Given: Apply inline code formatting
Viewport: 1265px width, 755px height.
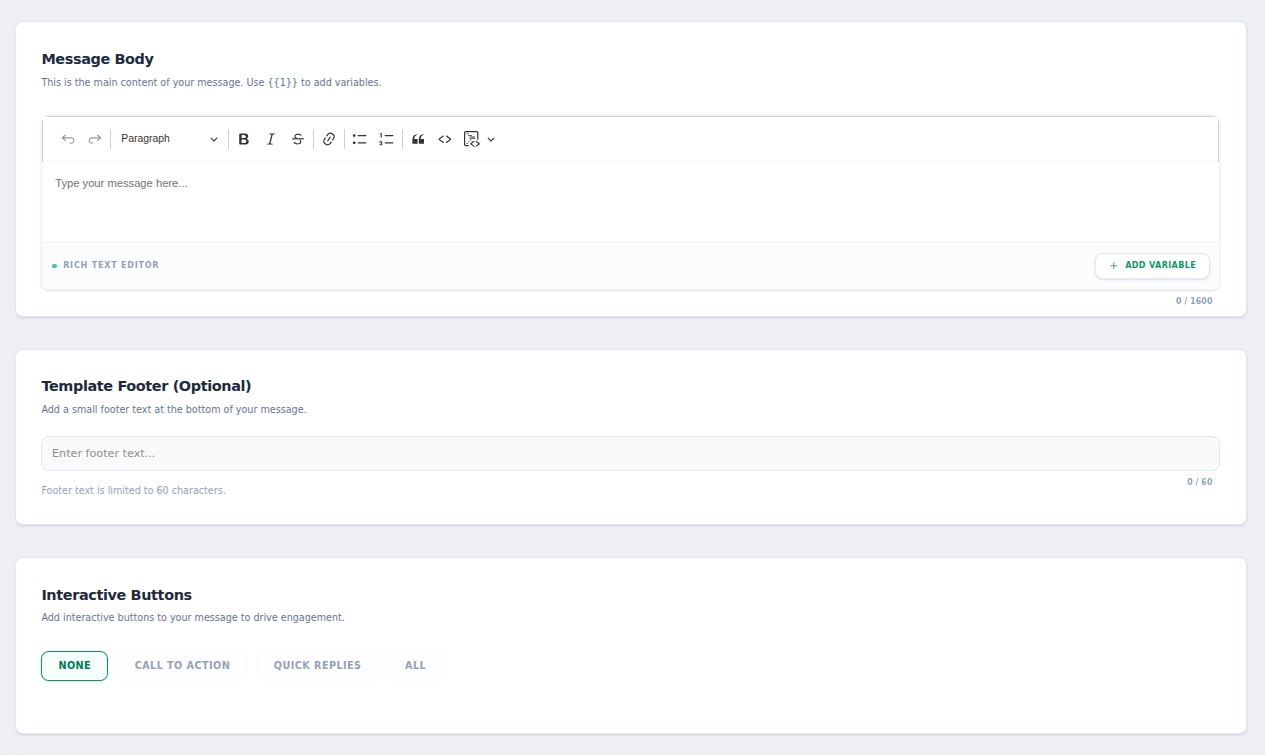Looking at the screenshot, I should click(x=445, y=139).
